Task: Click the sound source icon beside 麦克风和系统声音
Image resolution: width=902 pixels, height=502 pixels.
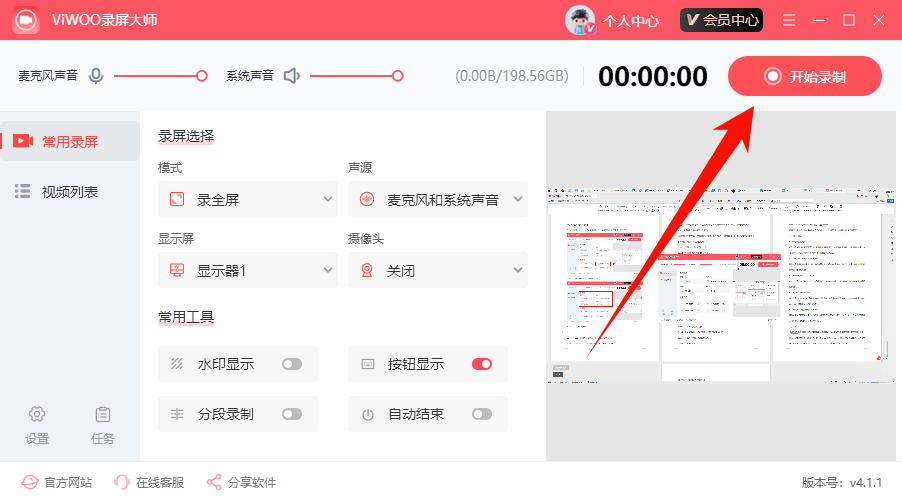Action: tap(367, 200)
